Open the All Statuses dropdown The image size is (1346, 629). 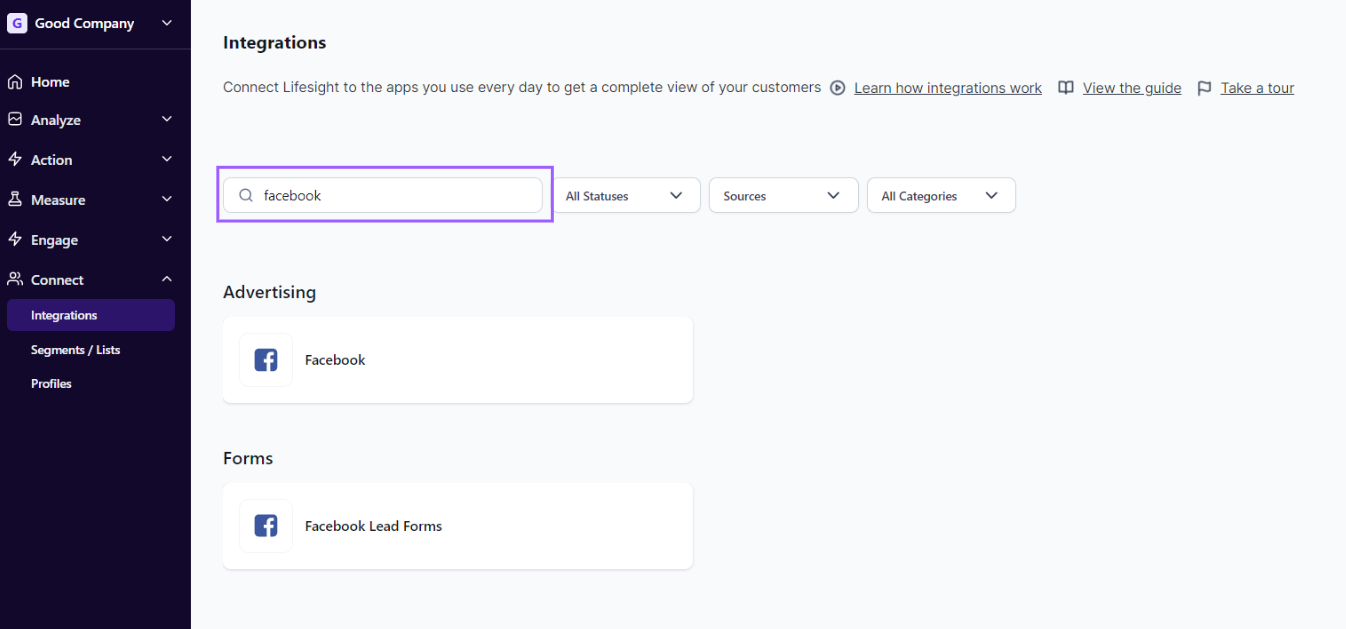(625, 196)
